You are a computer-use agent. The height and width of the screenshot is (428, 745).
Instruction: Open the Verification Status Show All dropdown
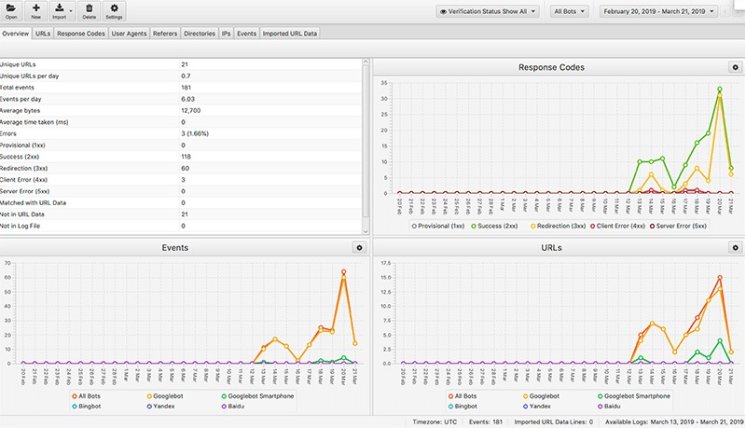(487, 11)
